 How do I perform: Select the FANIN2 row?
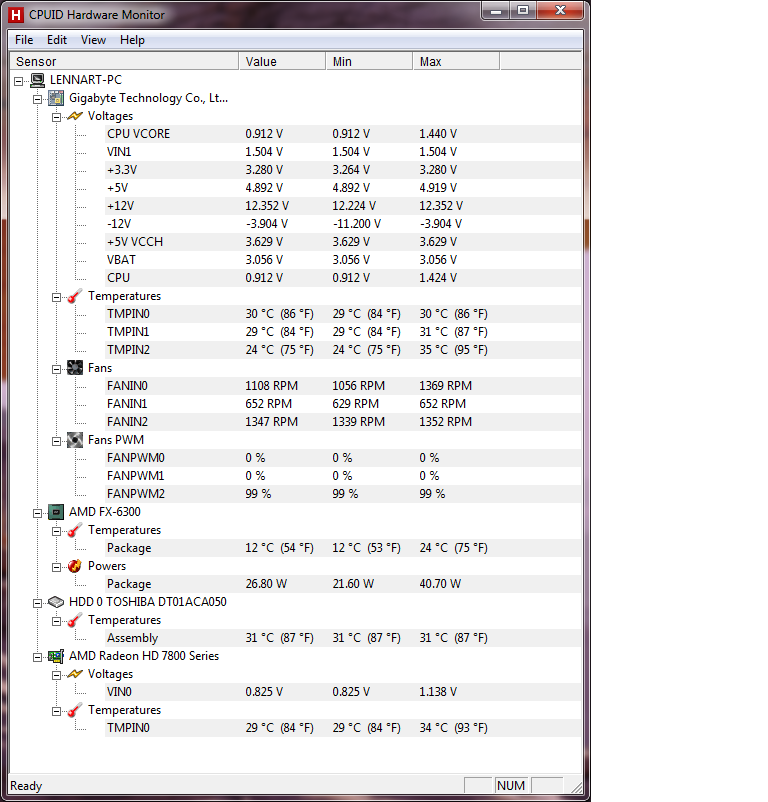[x=343, y=422]
